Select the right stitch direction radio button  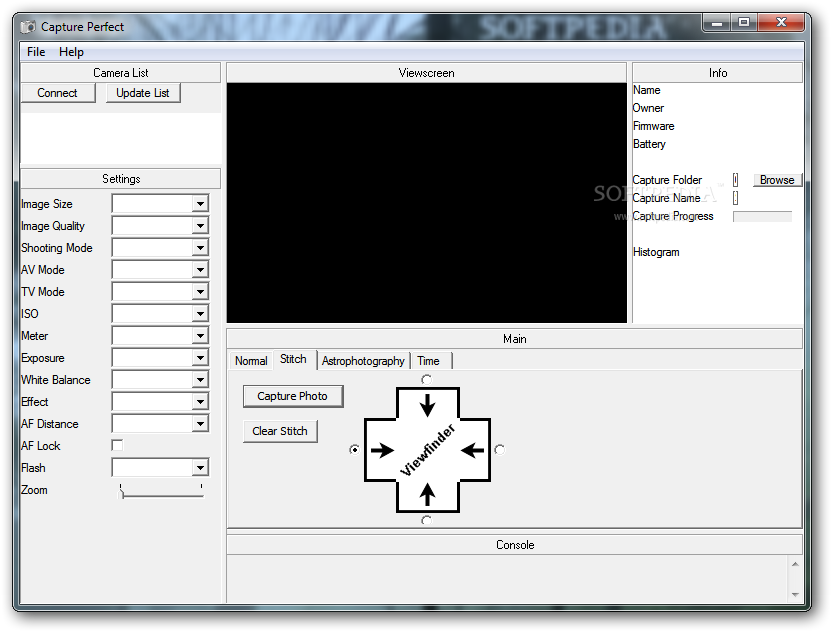point(499,449)
